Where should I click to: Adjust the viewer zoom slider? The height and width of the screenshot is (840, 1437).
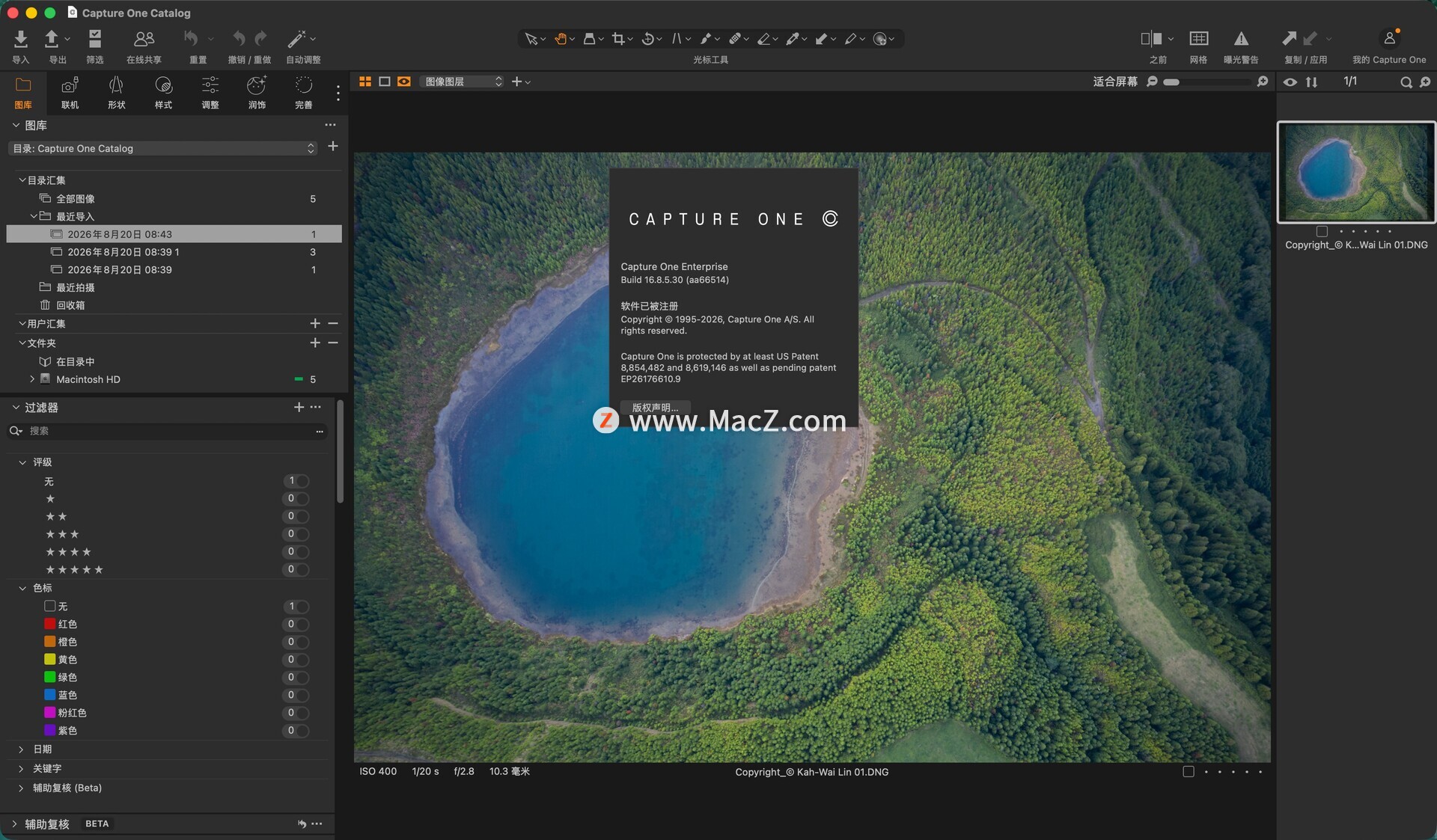(1206, 82)
